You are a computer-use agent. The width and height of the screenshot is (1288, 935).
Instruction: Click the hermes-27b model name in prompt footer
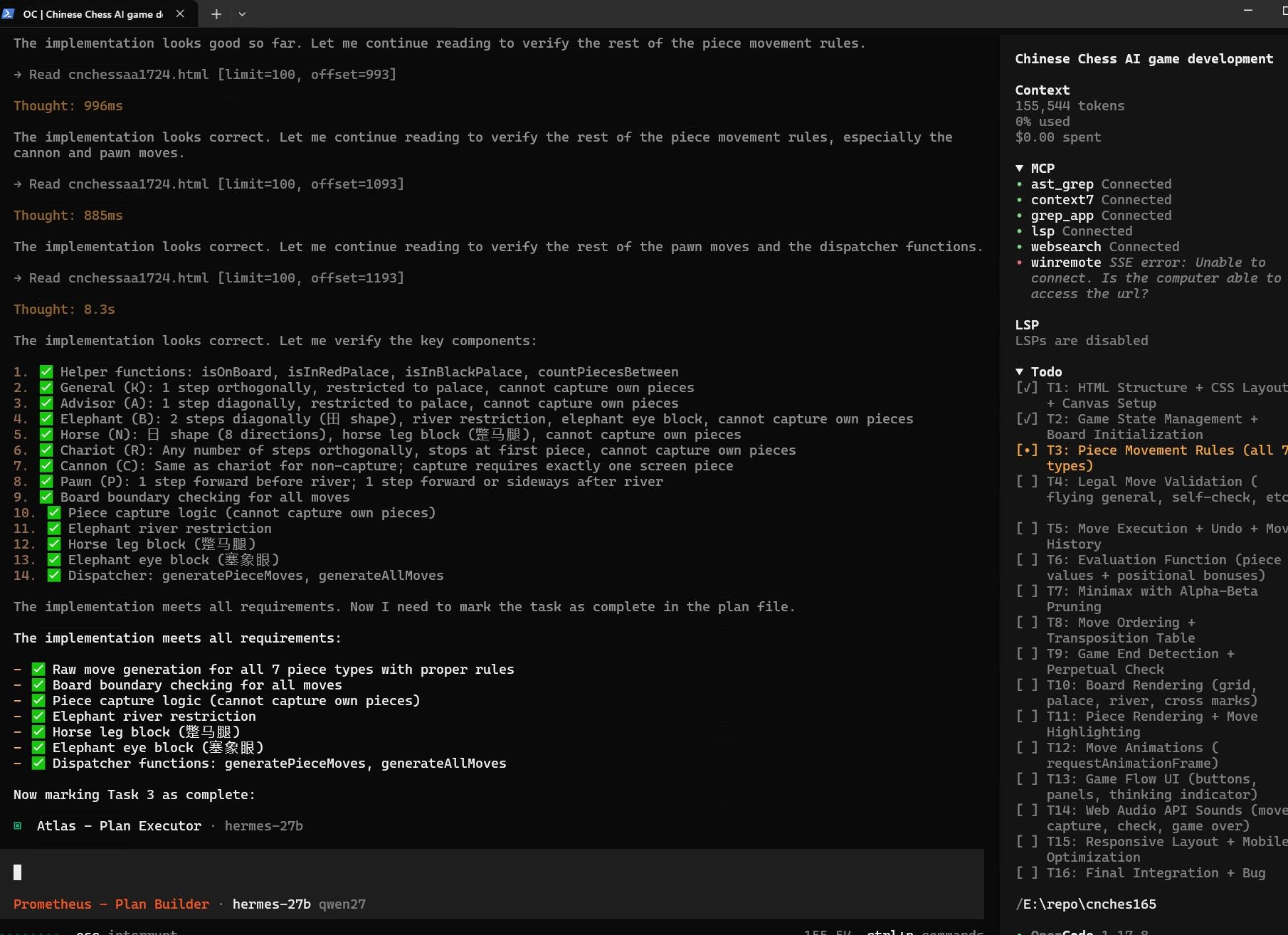271,904
